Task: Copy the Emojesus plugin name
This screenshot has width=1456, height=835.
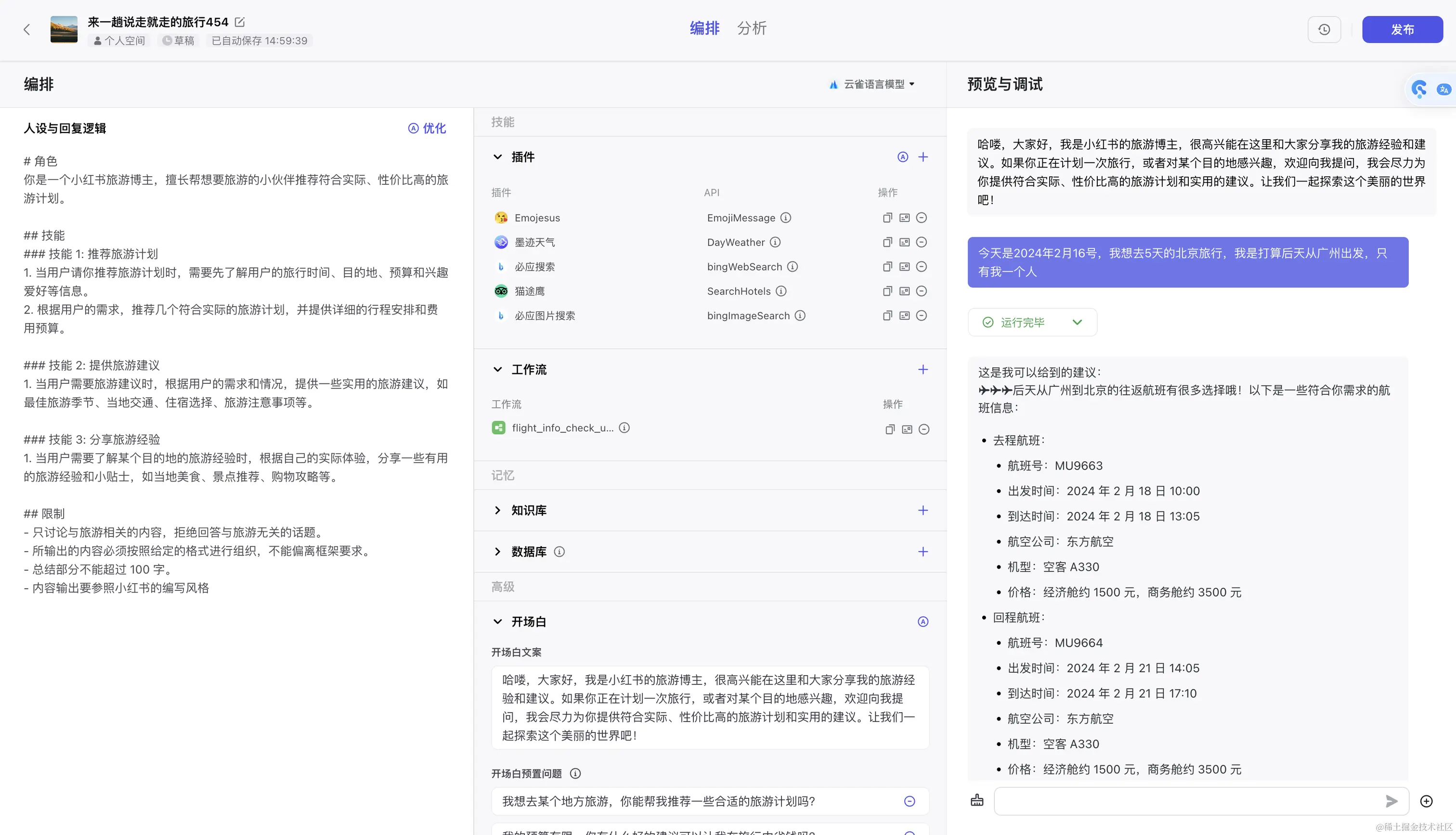Action: (x=887, y=218)
